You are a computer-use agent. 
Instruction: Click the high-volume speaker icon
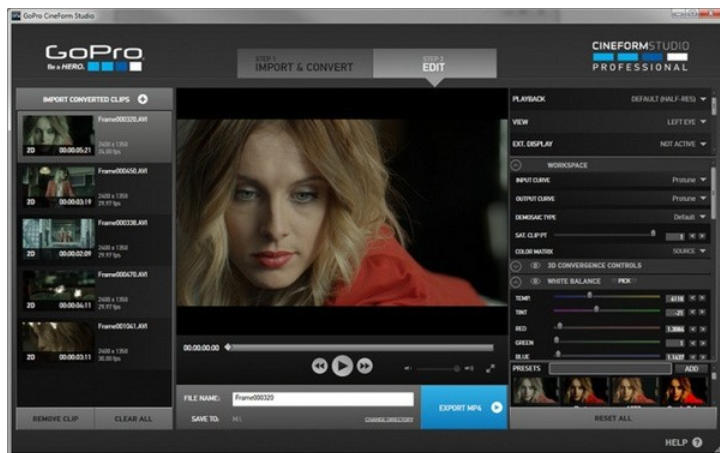[x=469, y=368]
